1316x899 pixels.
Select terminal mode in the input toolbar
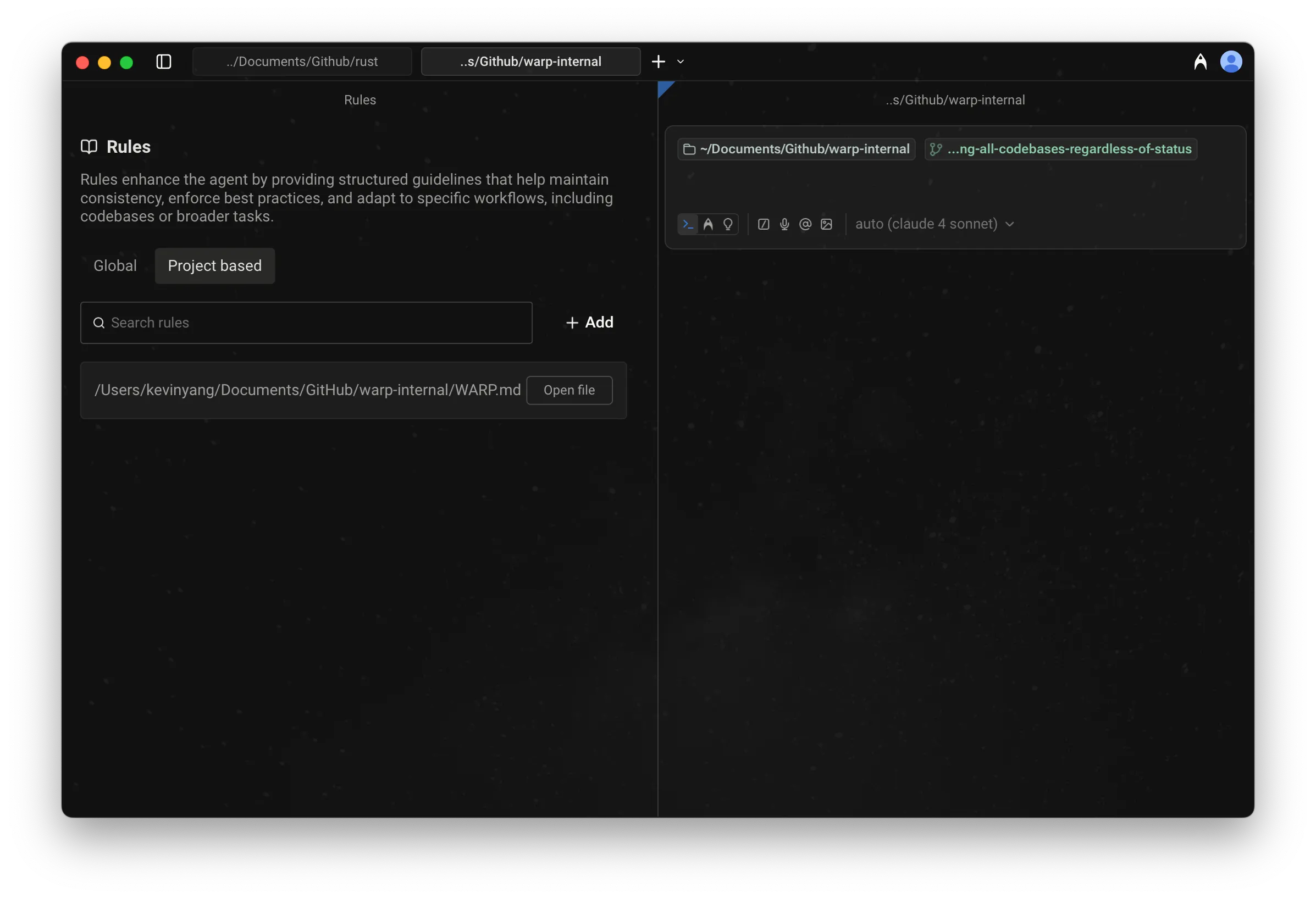click(x=688, y=224)
